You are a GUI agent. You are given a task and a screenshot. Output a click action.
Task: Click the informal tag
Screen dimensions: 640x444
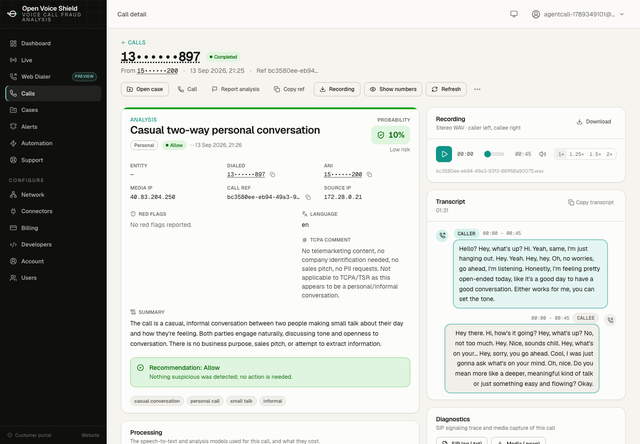click(273, 401)
